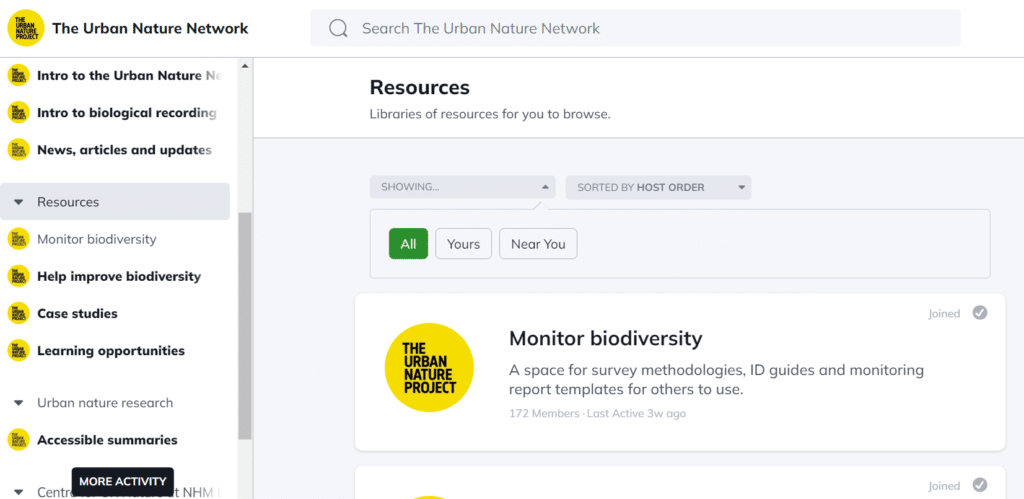This screenshot has width=1024, height=499.
Task: Click icon beside Accessible summaries
Action: click(18, 440)
